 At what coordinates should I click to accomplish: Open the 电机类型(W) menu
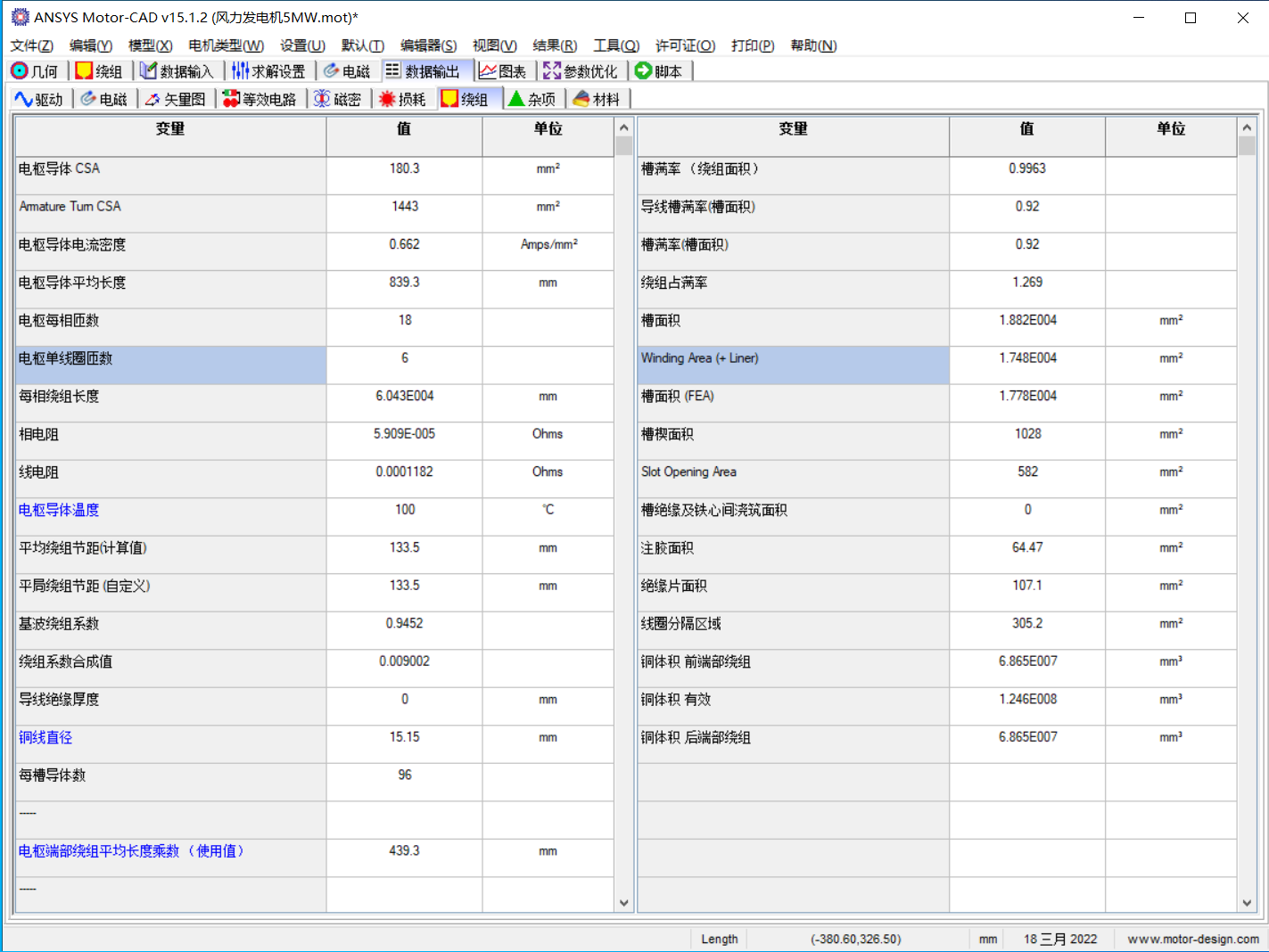pos(226,45)
